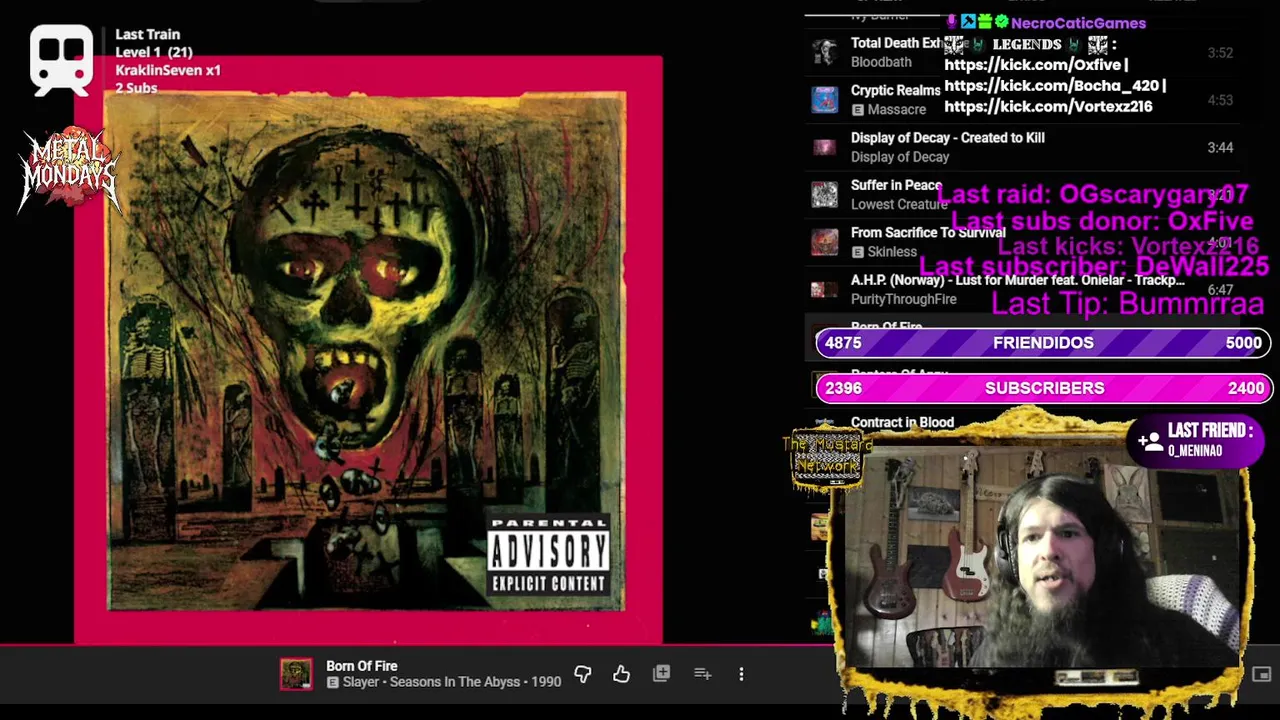Click the Born Of Fire title in the player bar

[362, 666]
